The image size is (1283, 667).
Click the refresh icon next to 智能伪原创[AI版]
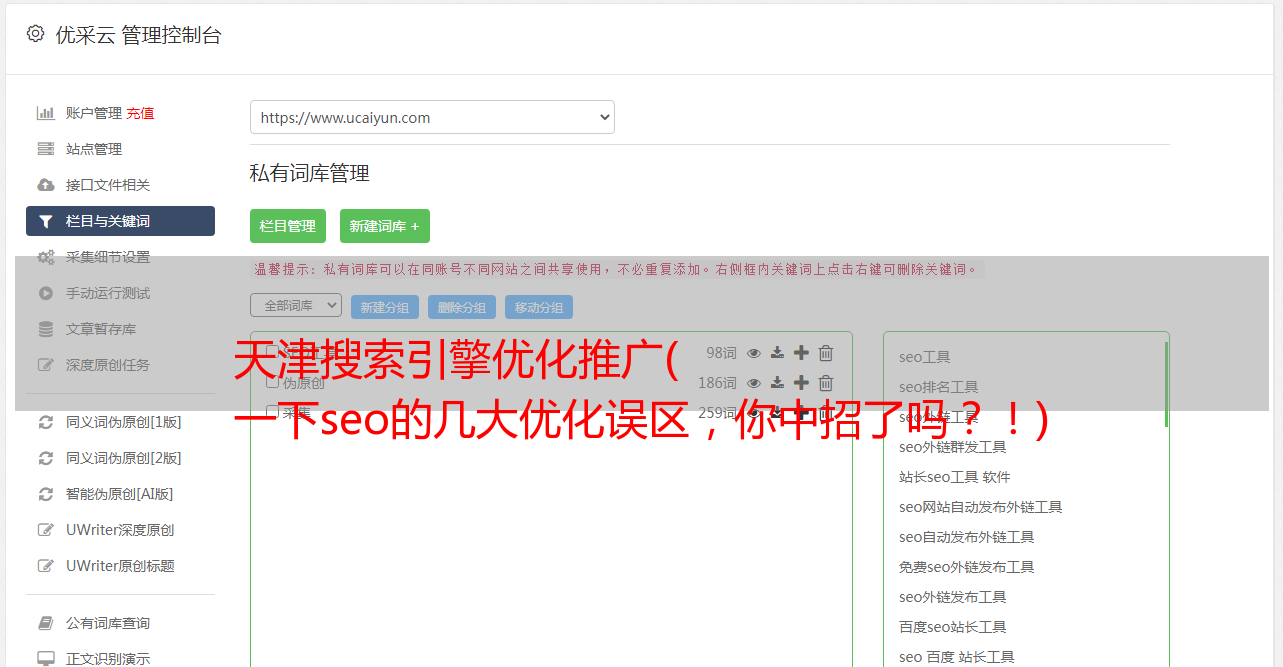coord(46,494)
